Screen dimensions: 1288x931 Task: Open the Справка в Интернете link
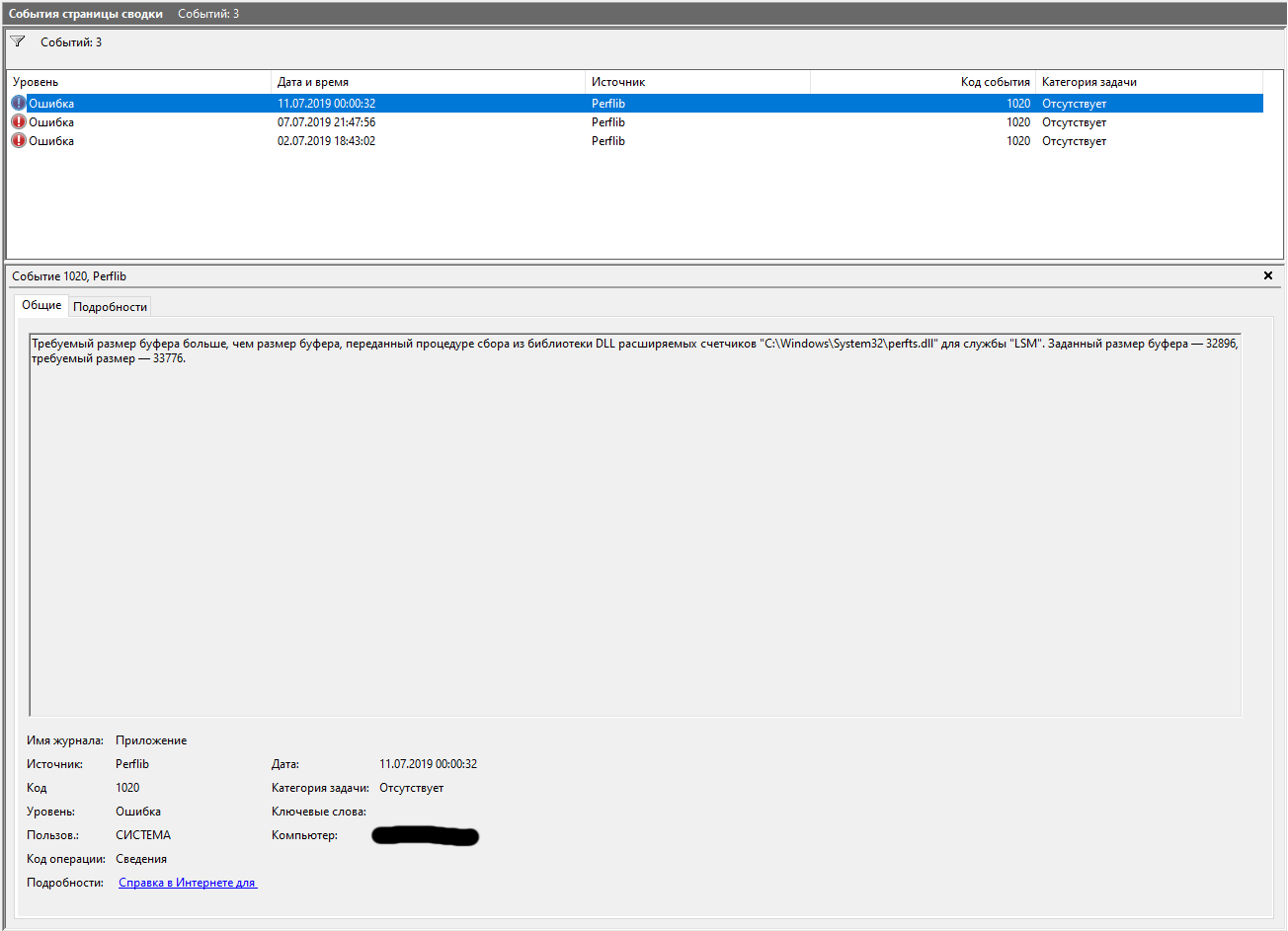188,883
